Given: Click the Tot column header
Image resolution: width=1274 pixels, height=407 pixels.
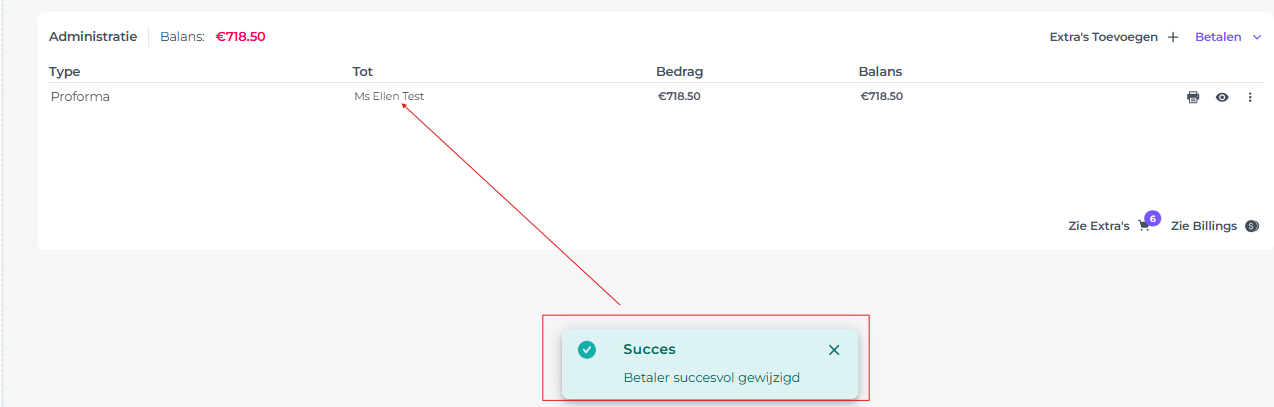Looking at the screenshot, I should [x=363, y=72].
